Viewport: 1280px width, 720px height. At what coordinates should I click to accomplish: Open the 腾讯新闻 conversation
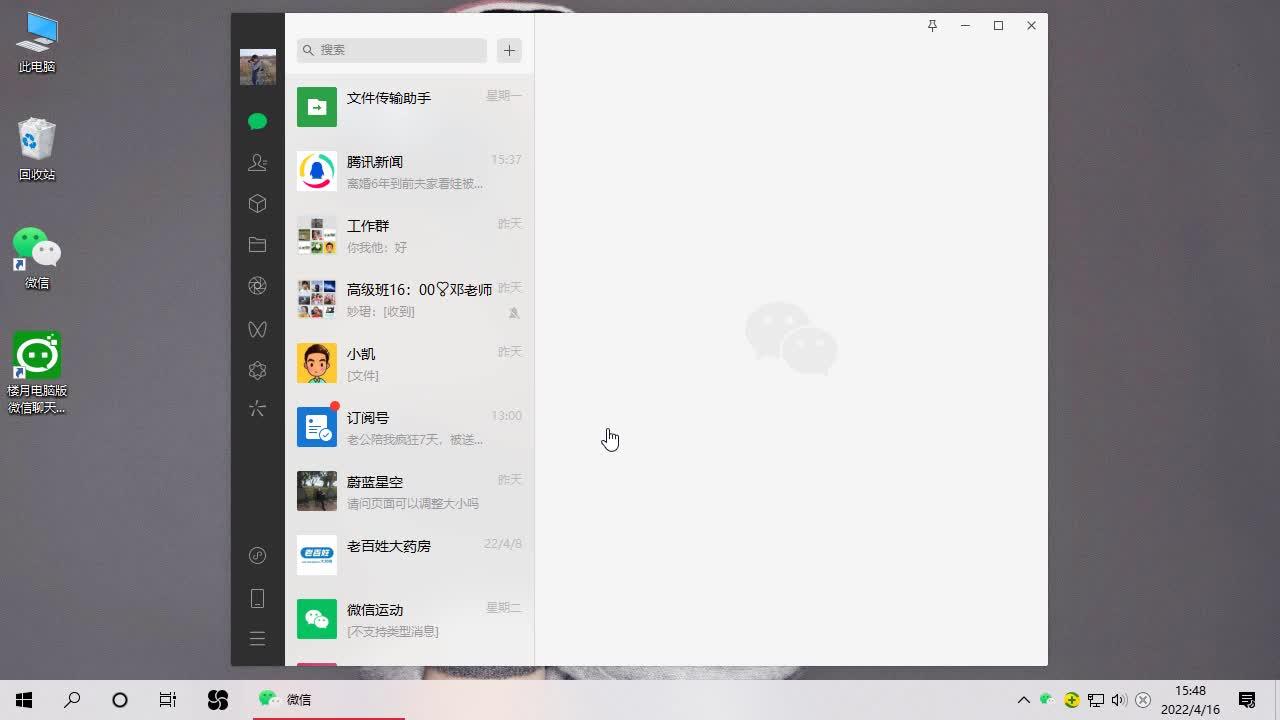(409, 171)
